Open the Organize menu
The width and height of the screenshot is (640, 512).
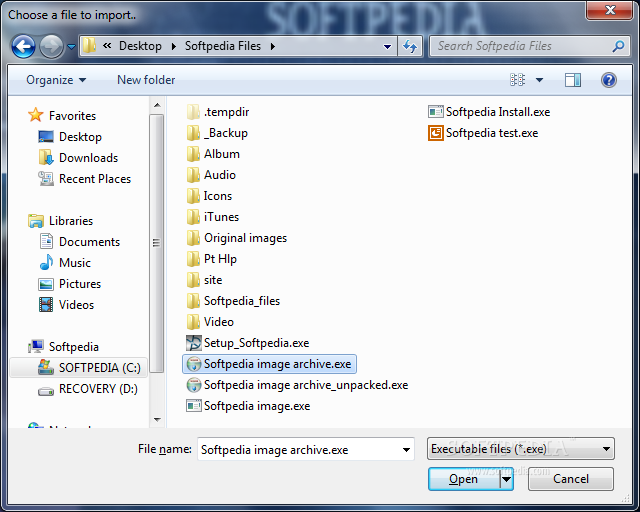coord(56,80)
